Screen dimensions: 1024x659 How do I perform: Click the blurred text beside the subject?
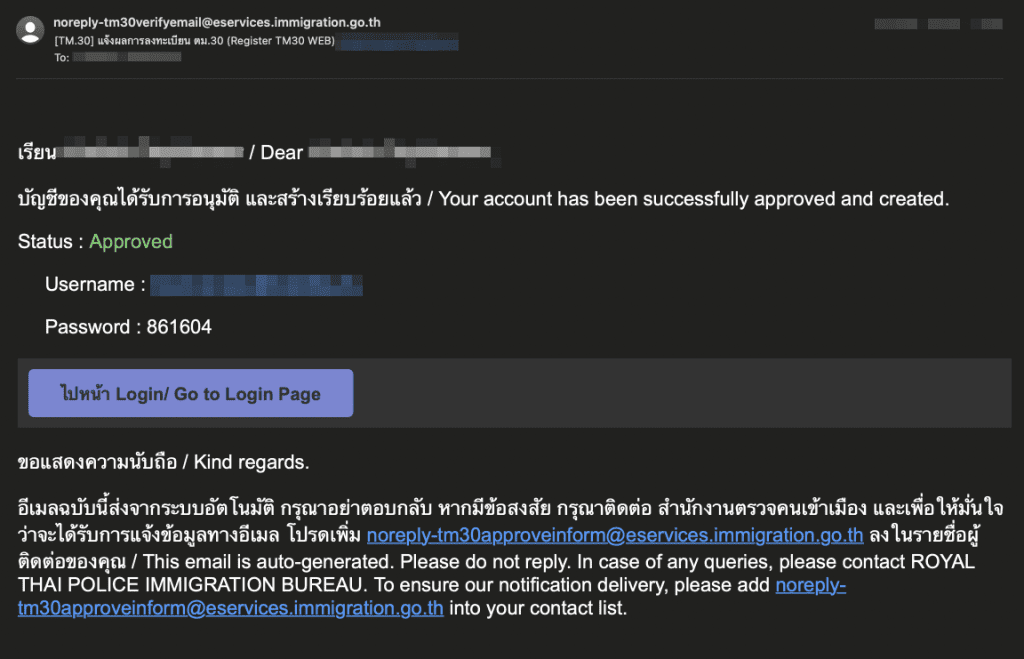click(398, 42)
